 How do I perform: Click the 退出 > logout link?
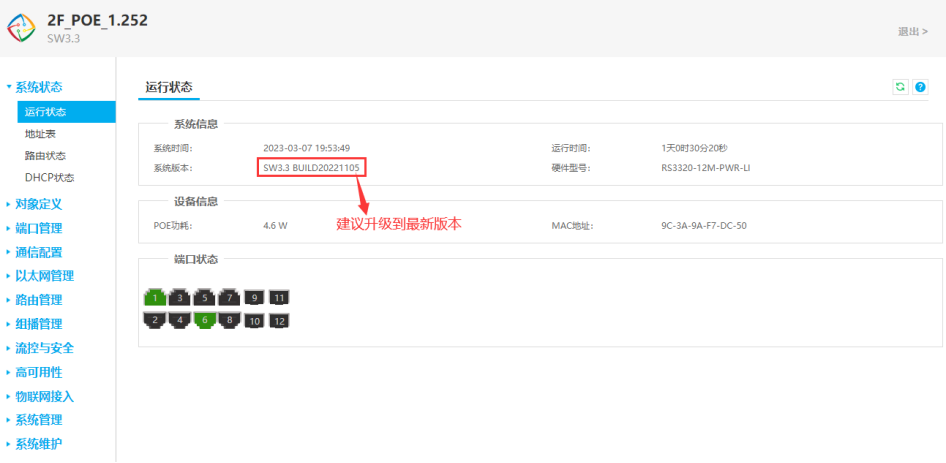point(913,31)
